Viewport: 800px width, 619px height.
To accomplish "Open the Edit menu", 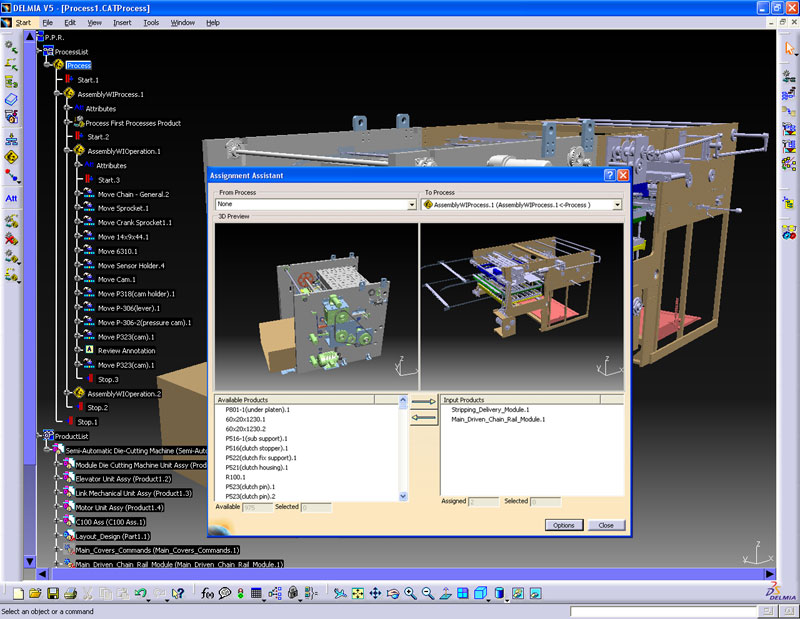I will [x=70, y=22].
